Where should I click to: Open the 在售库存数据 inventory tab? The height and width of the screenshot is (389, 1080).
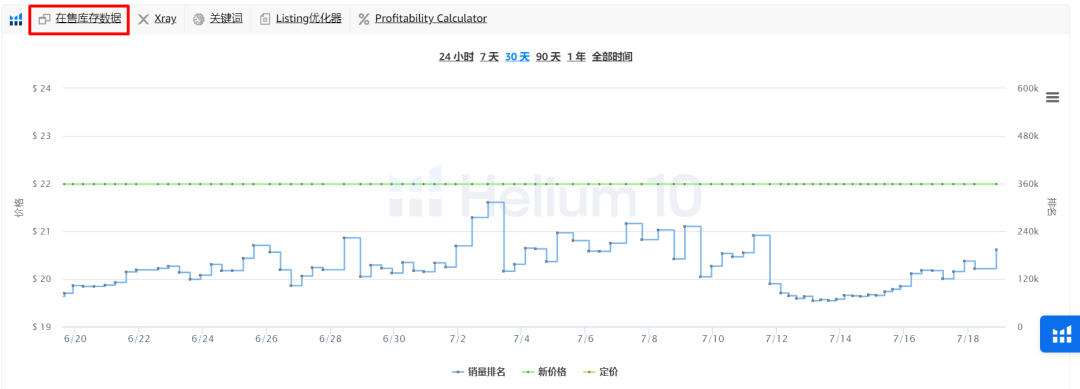point(80,19)
